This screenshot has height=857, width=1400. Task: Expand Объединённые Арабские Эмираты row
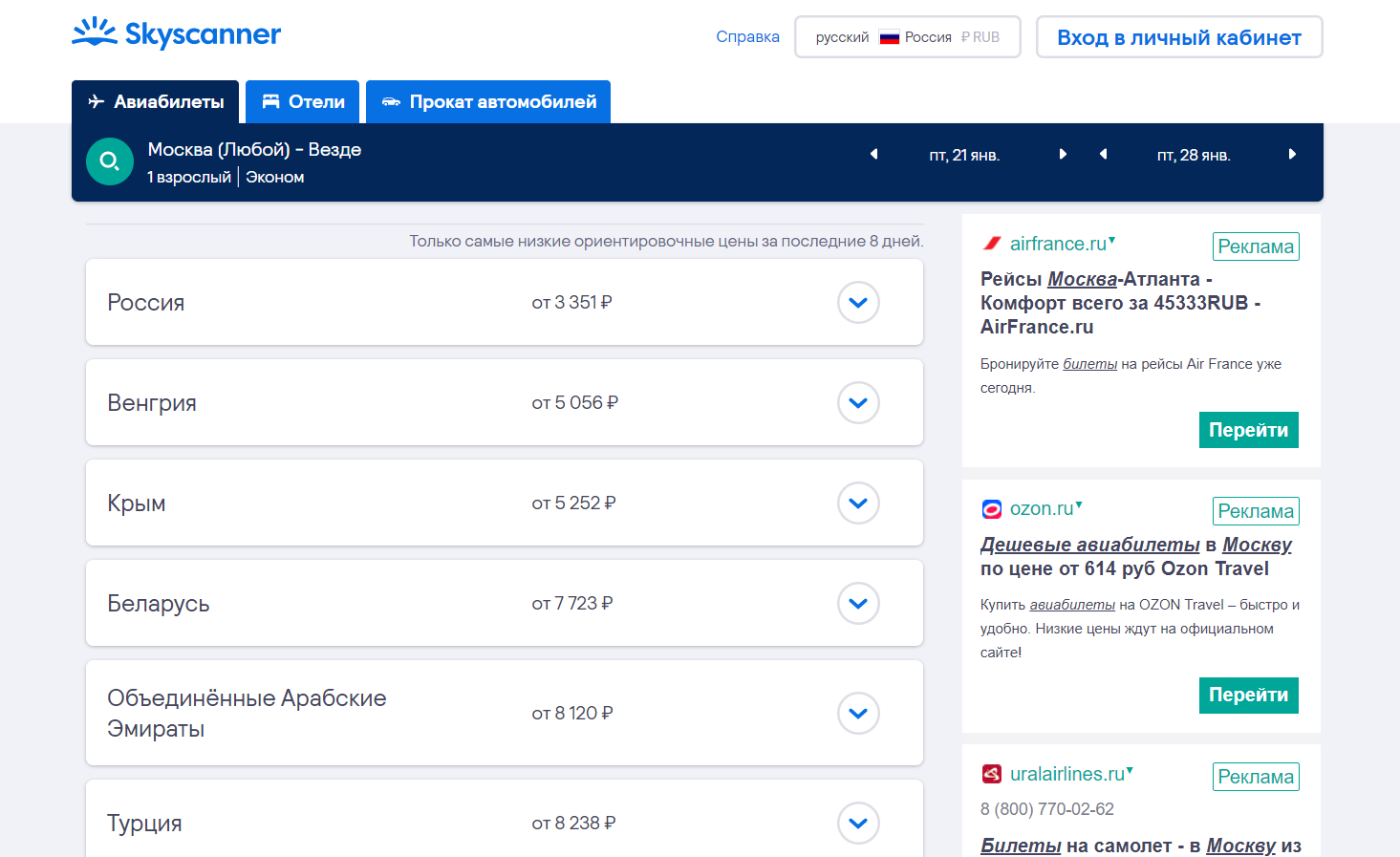click(858, 713)
